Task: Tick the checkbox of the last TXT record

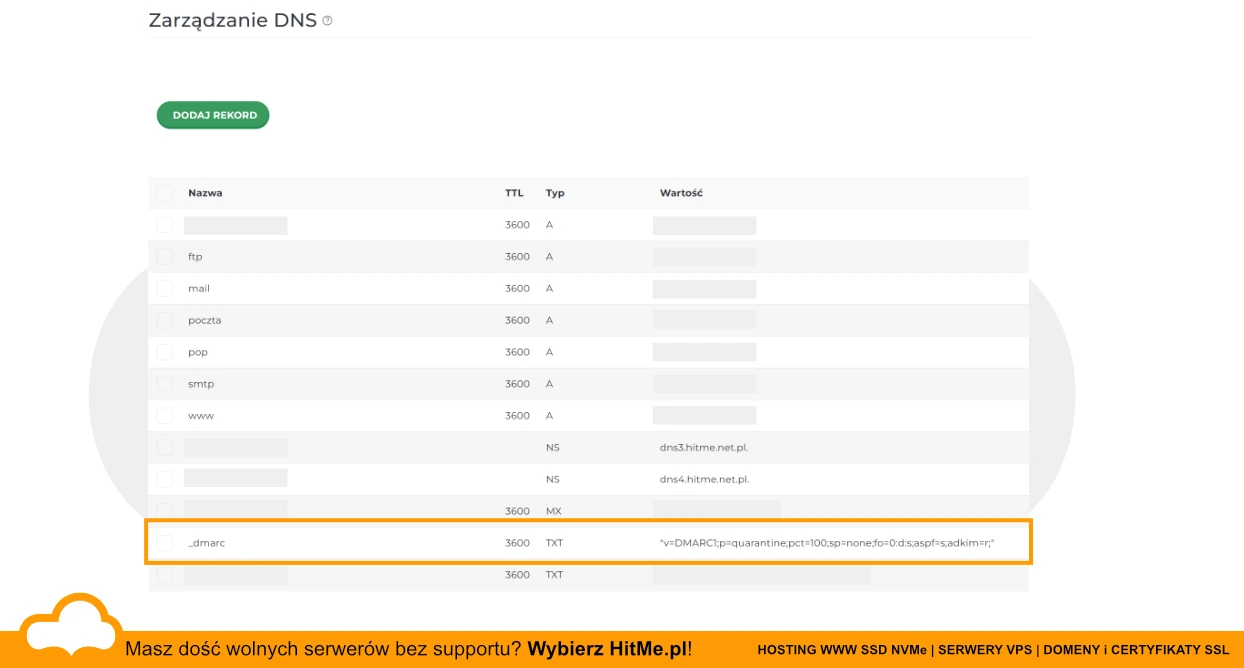Action: coord(164,574)
